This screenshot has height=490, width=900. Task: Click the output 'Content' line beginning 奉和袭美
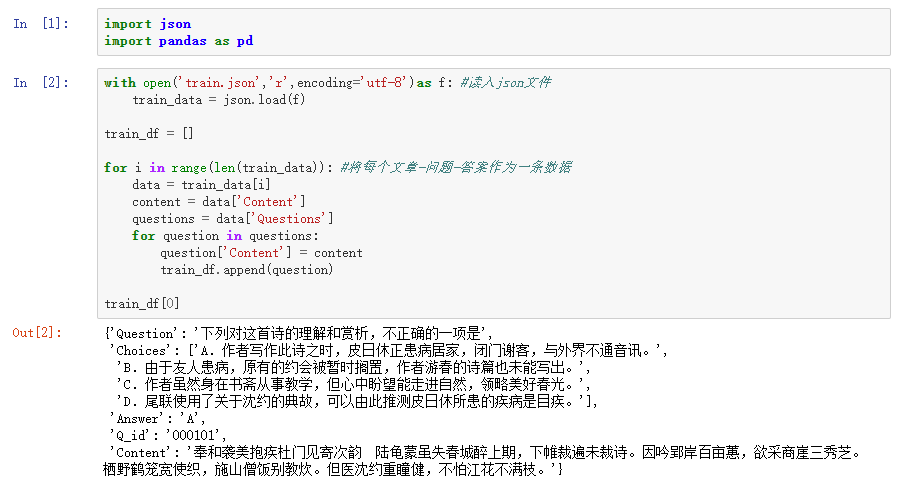(486, 453)
